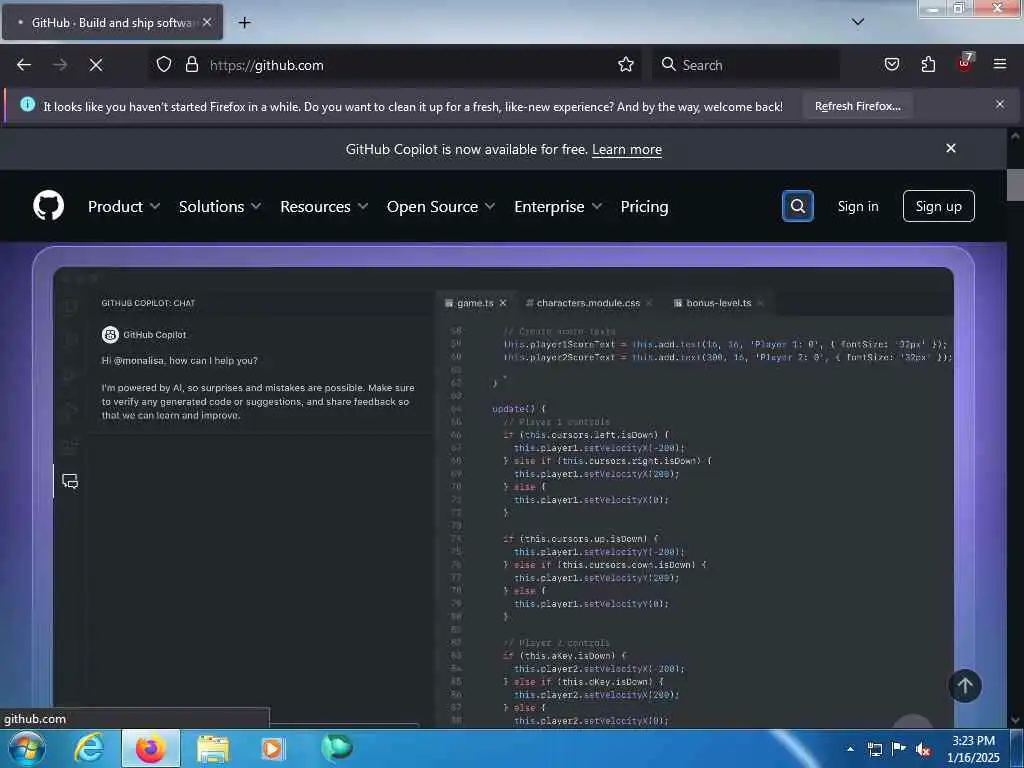The width and height of the screenshot is (1024, 768).
Task: Click 'GITHUB COPILOT: CHAT' panel header
Action: click(x=148, y=303)
